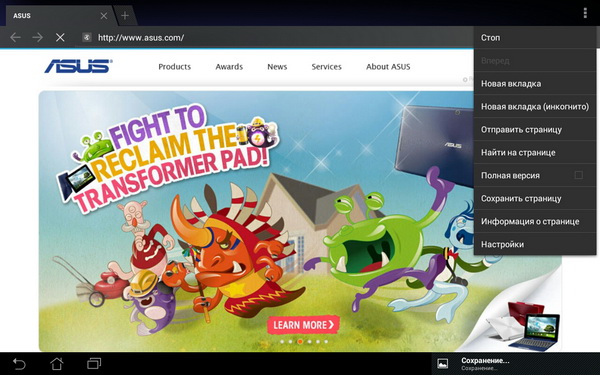
Task: Tap the browser back arrow icon
Action: 15,38
